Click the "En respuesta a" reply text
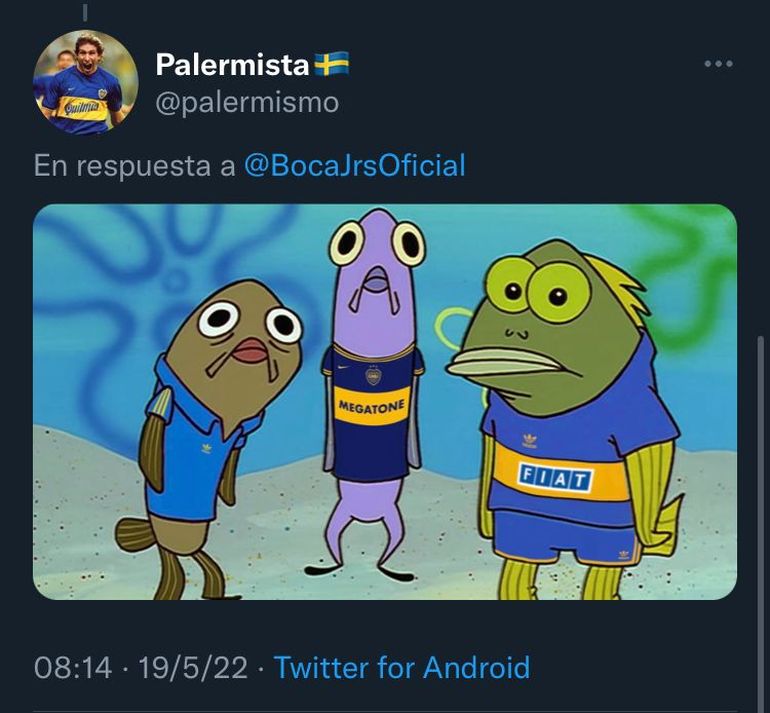The width and height of the screenshot is (770, 713). point(135,165)
